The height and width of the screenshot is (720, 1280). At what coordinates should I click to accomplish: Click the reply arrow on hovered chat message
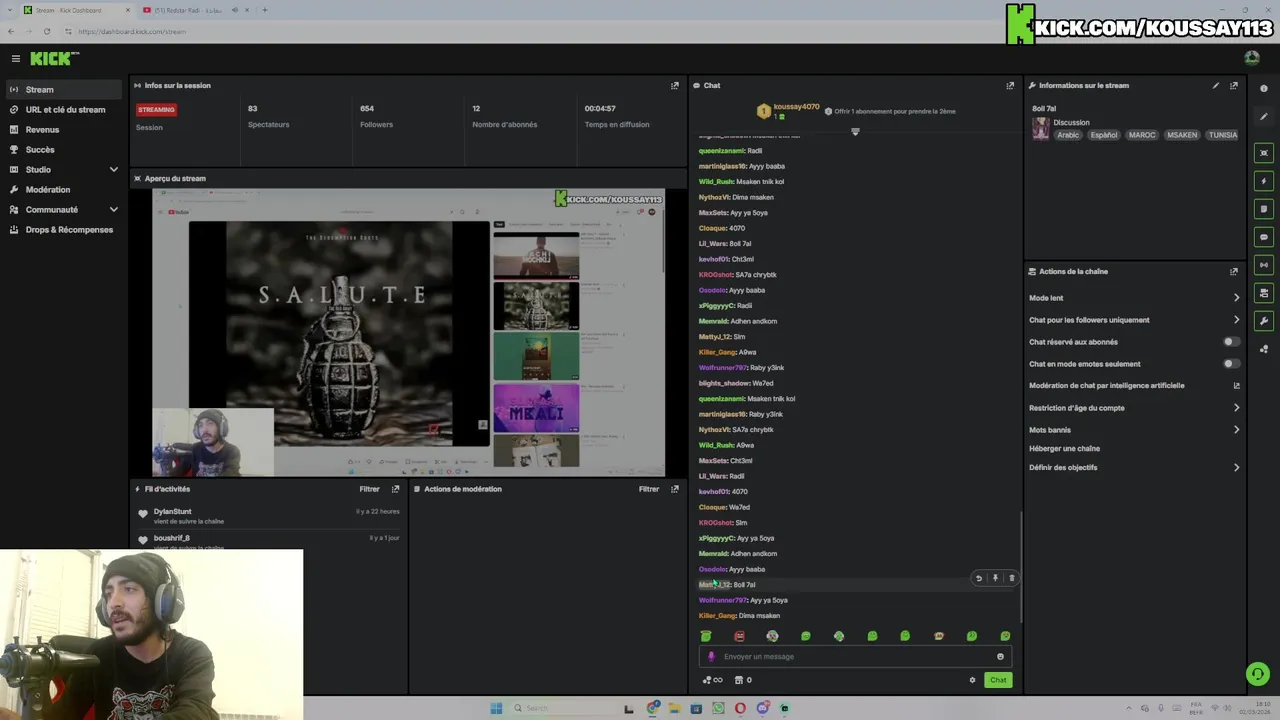(x=979, y=578)
